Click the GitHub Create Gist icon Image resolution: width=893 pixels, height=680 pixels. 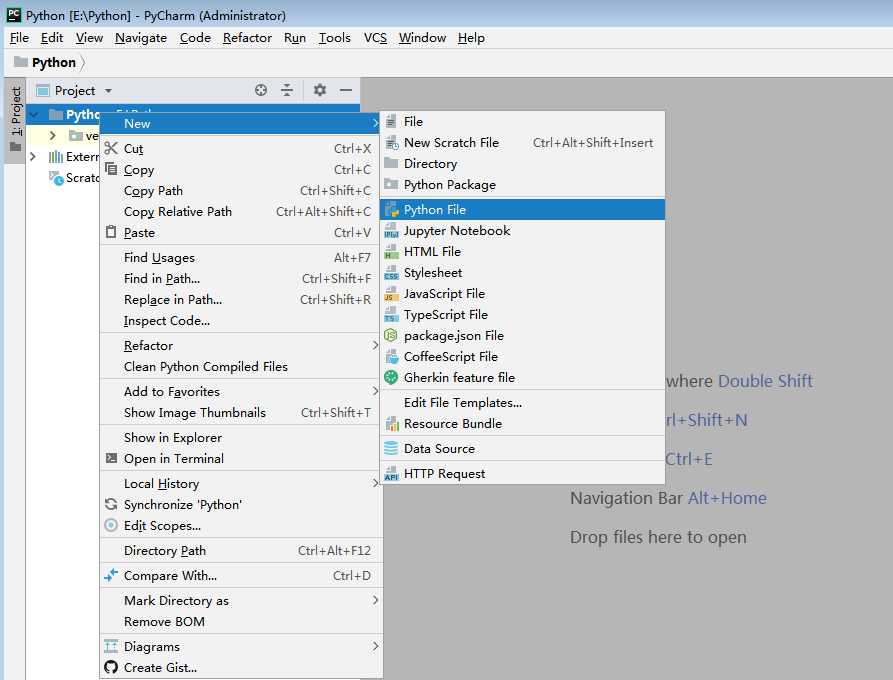tap(111, 667)
